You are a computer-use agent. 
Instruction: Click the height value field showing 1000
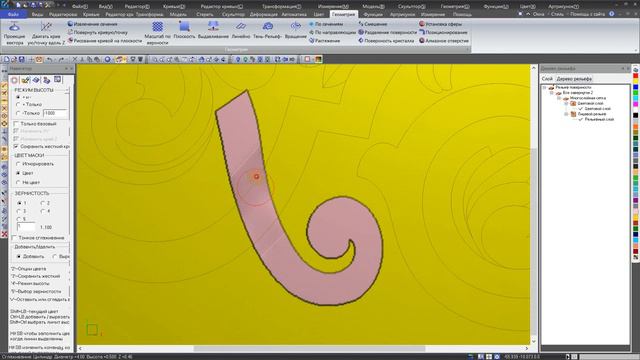tap(55, 113)
